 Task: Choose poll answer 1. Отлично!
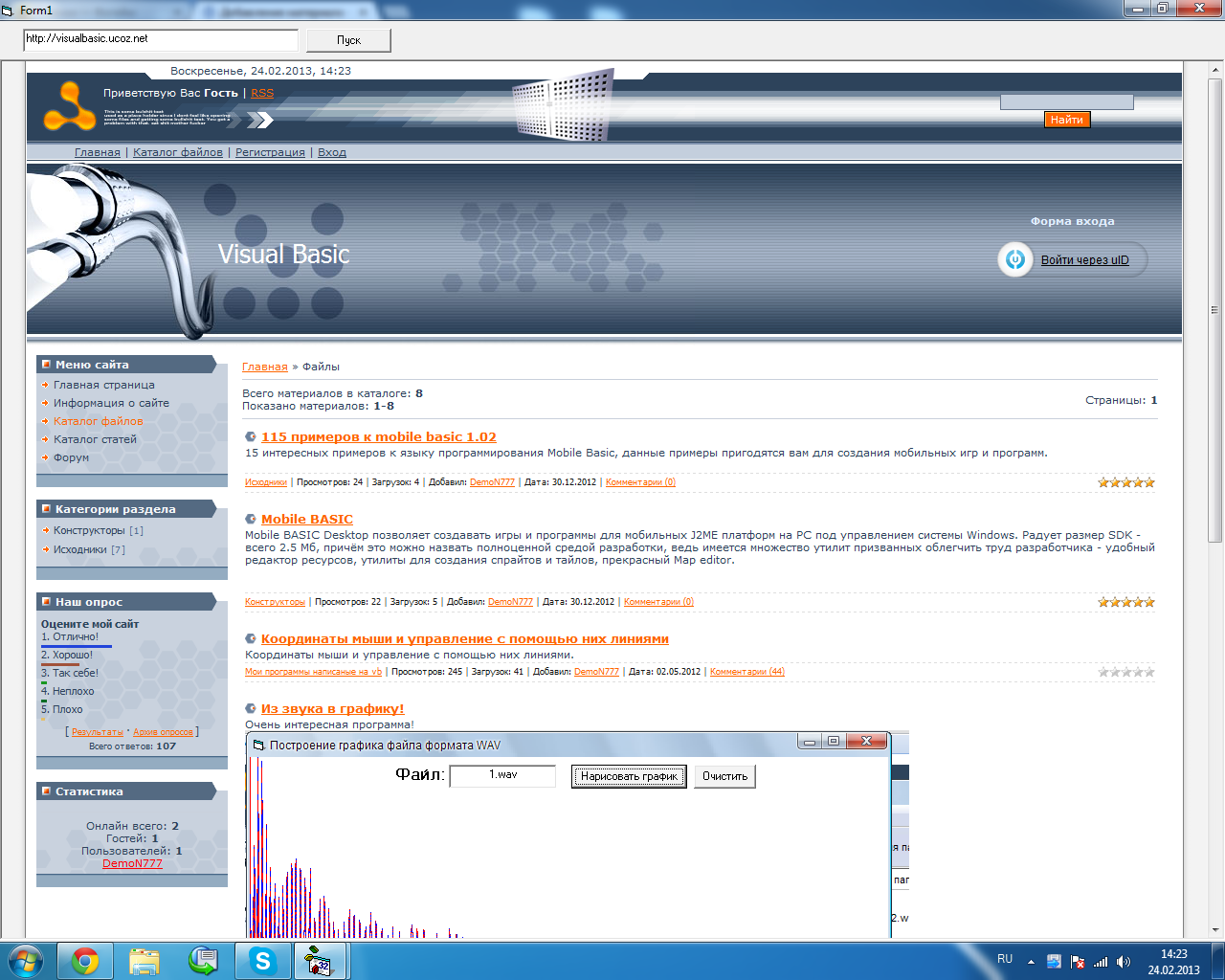point(70,636)
